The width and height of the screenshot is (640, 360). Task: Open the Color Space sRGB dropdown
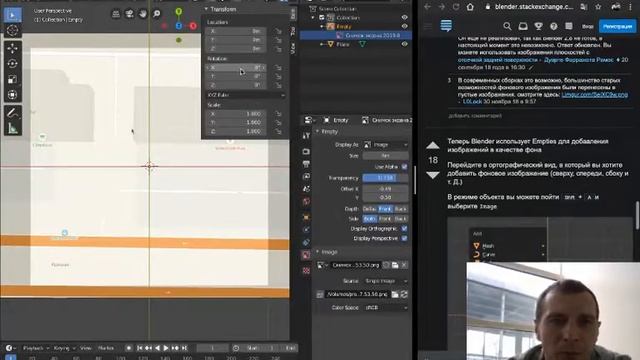(385, 308)
